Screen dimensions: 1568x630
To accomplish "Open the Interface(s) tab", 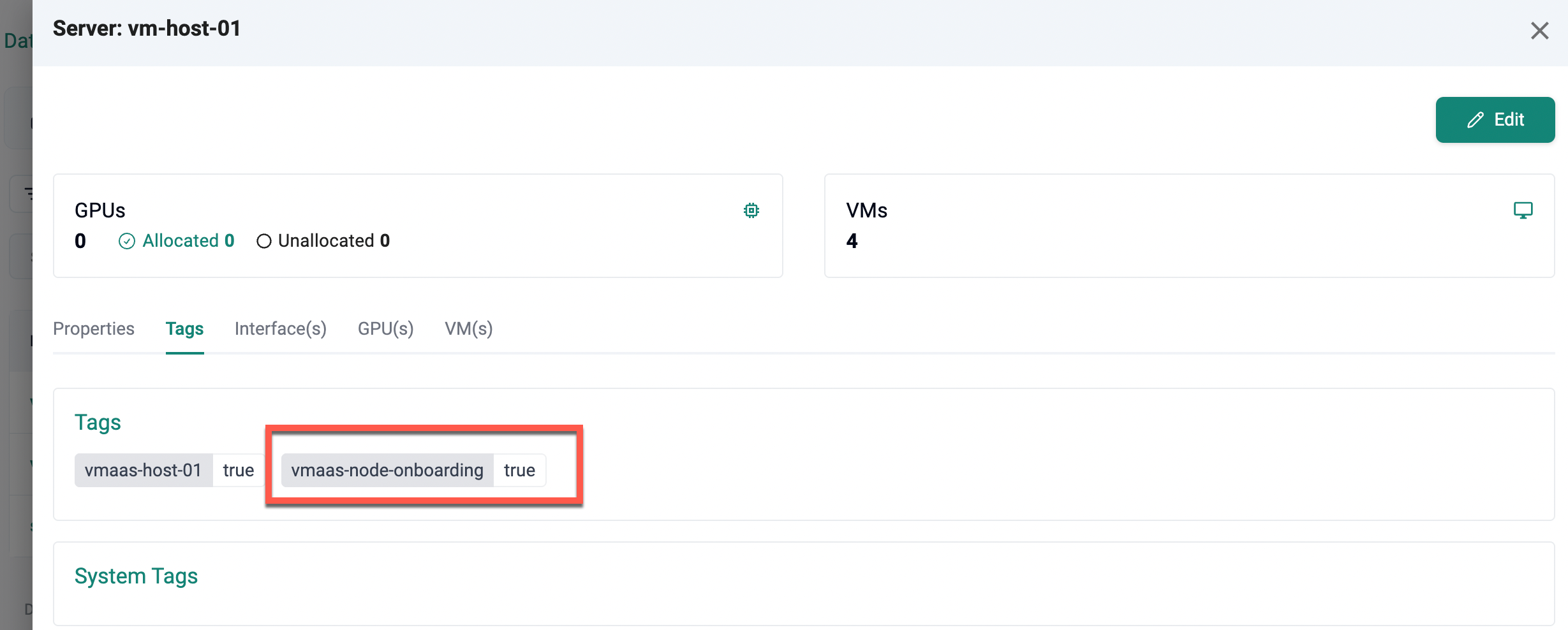I will 281,329.
